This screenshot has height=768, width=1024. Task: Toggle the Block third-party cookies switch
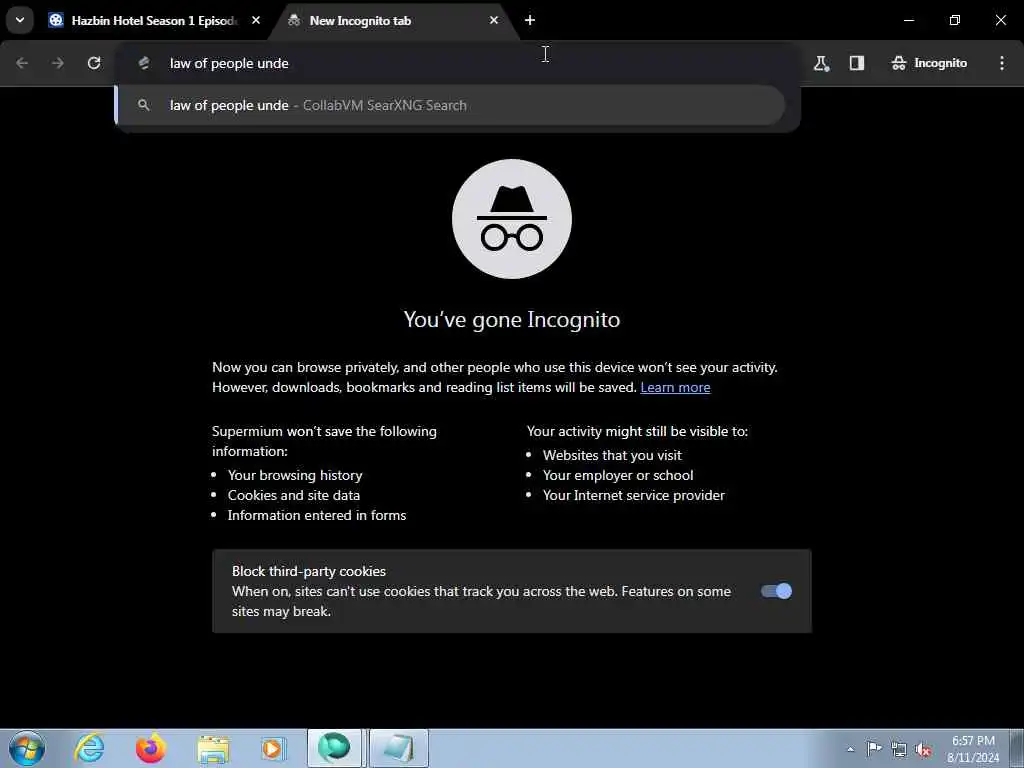[x=776, y=591]
